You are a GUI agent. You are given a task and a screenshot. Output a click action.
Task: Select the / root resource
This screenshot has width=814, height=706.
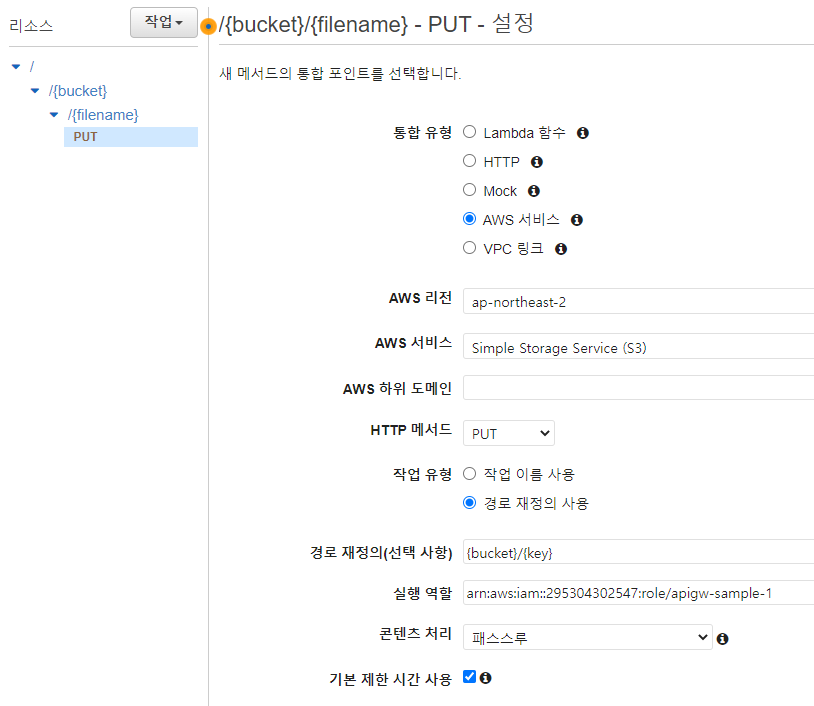pyautogui.click(x=32, y=66)
